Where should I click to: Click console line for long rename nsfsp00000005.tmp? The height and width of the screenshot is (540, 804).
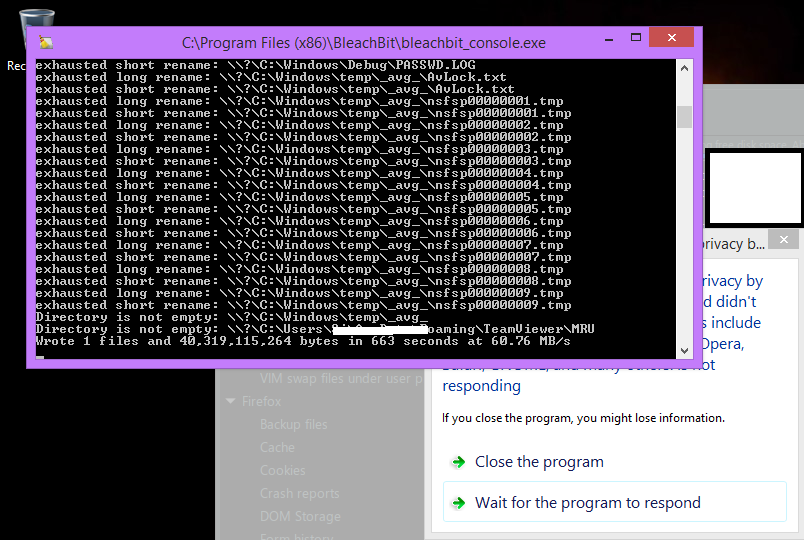(x=299, y=197)
